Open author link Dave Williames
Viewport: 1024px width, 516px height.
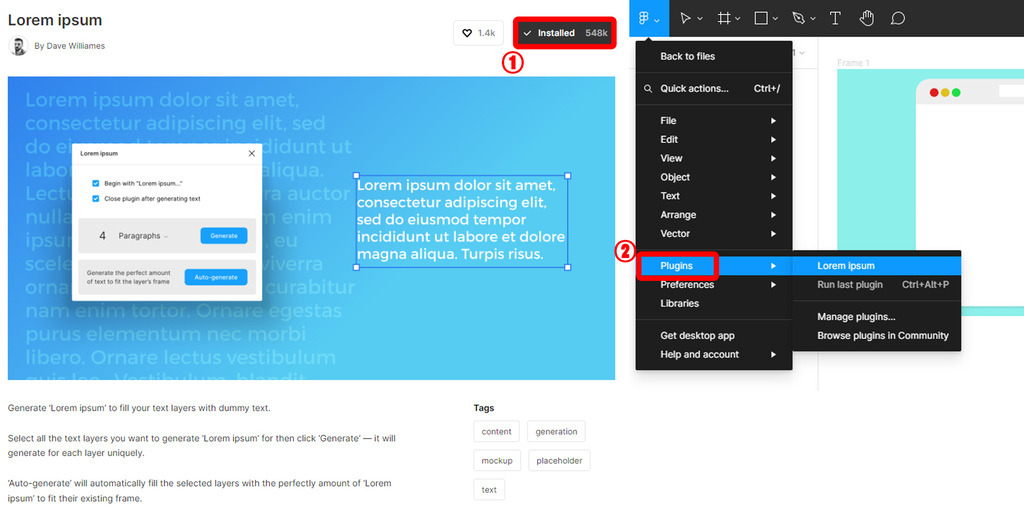click(75, 46)
